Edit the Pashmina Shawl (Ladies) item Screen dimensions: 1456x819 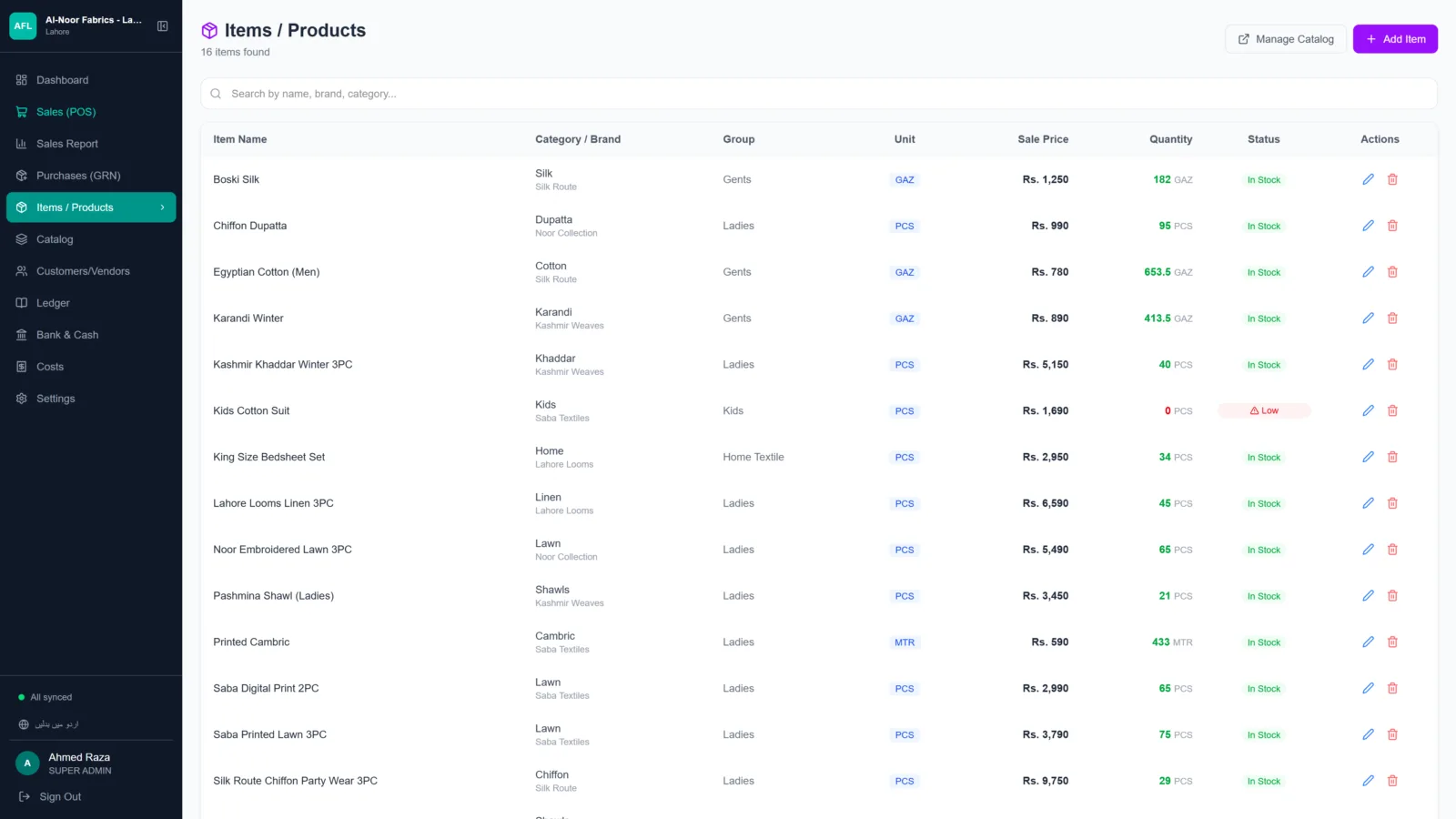[1368, 596]
